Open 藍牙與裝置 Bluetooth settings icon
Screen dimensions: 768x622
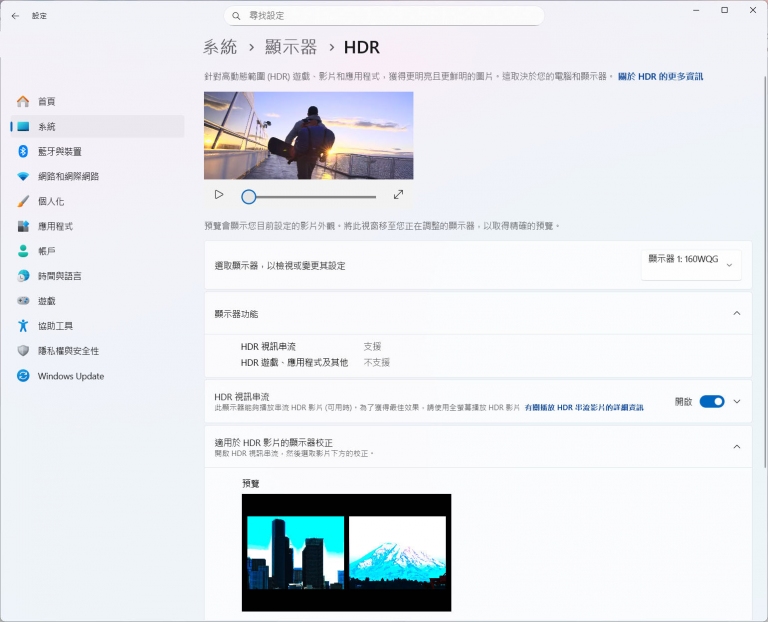(x=23, y=151)
